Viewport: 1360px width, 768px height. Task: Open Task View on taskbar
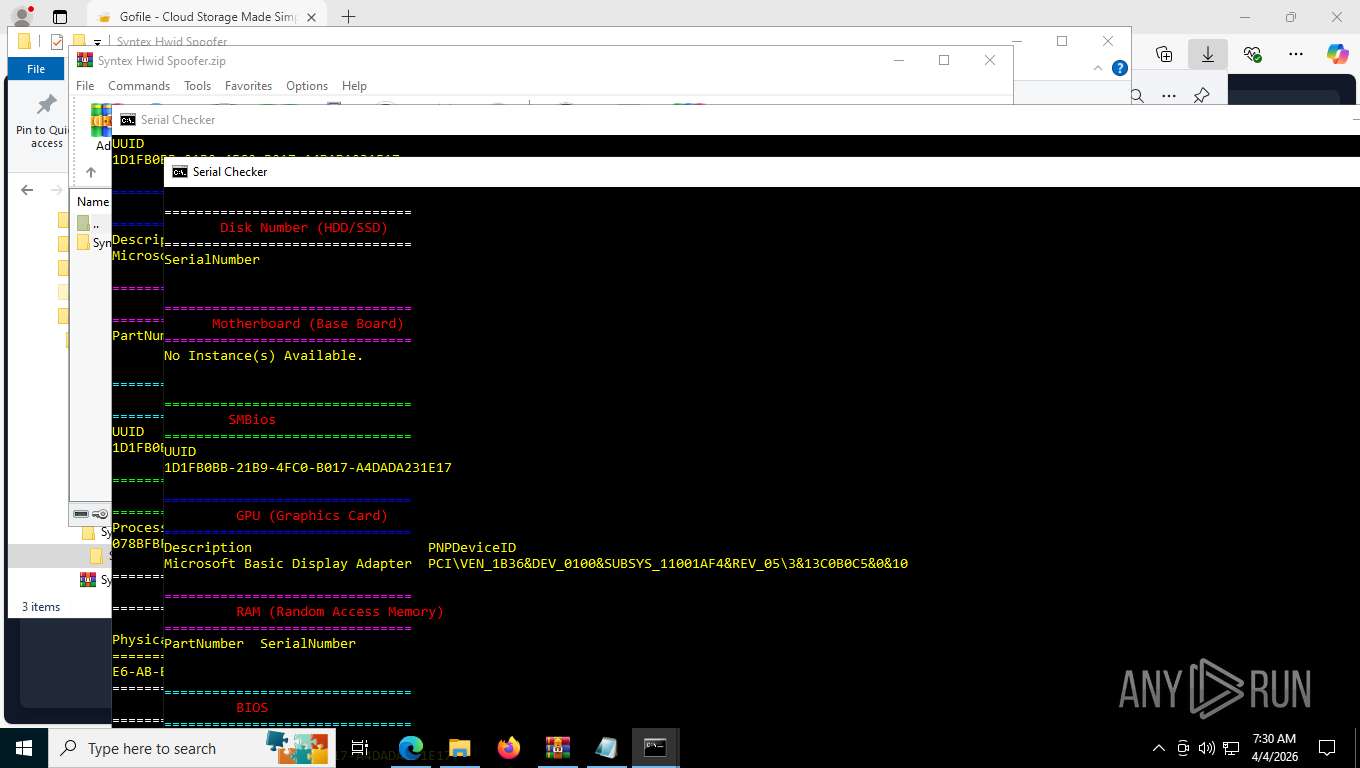[360, 748]
